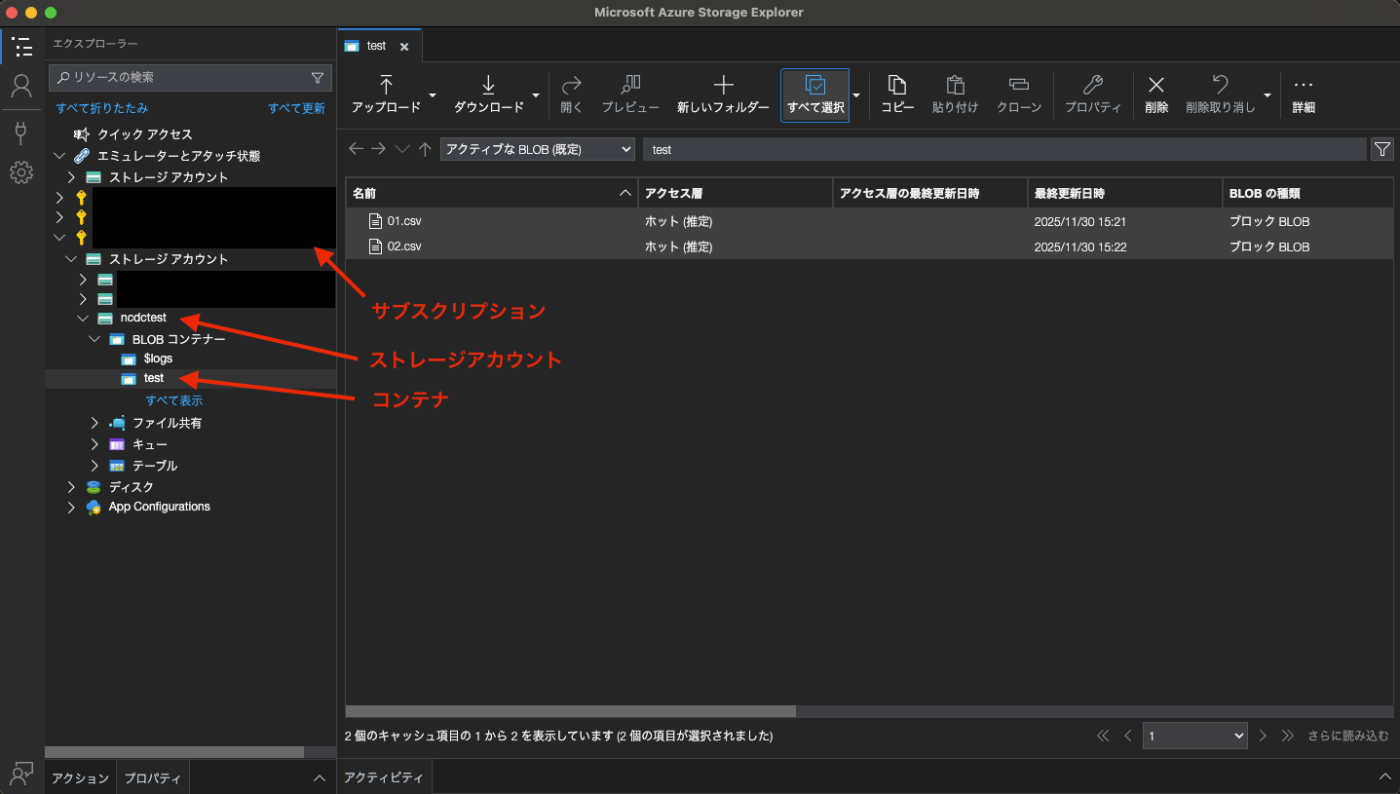Screen dimensions: 1400x794
Task: Open the ダウンロード dropdown arrow
Action: 536,95
